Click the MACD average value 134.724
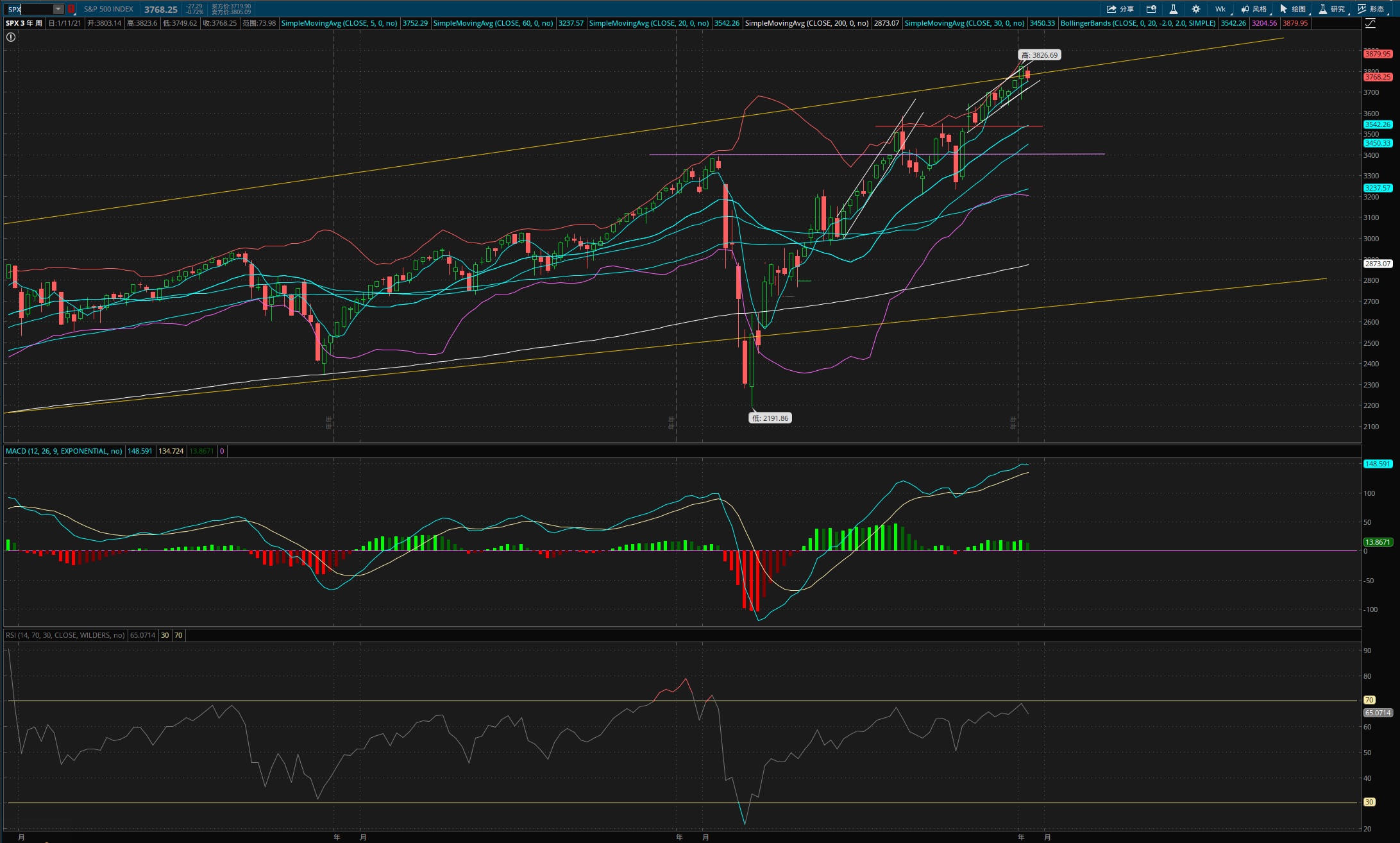 tap(171, 451)
